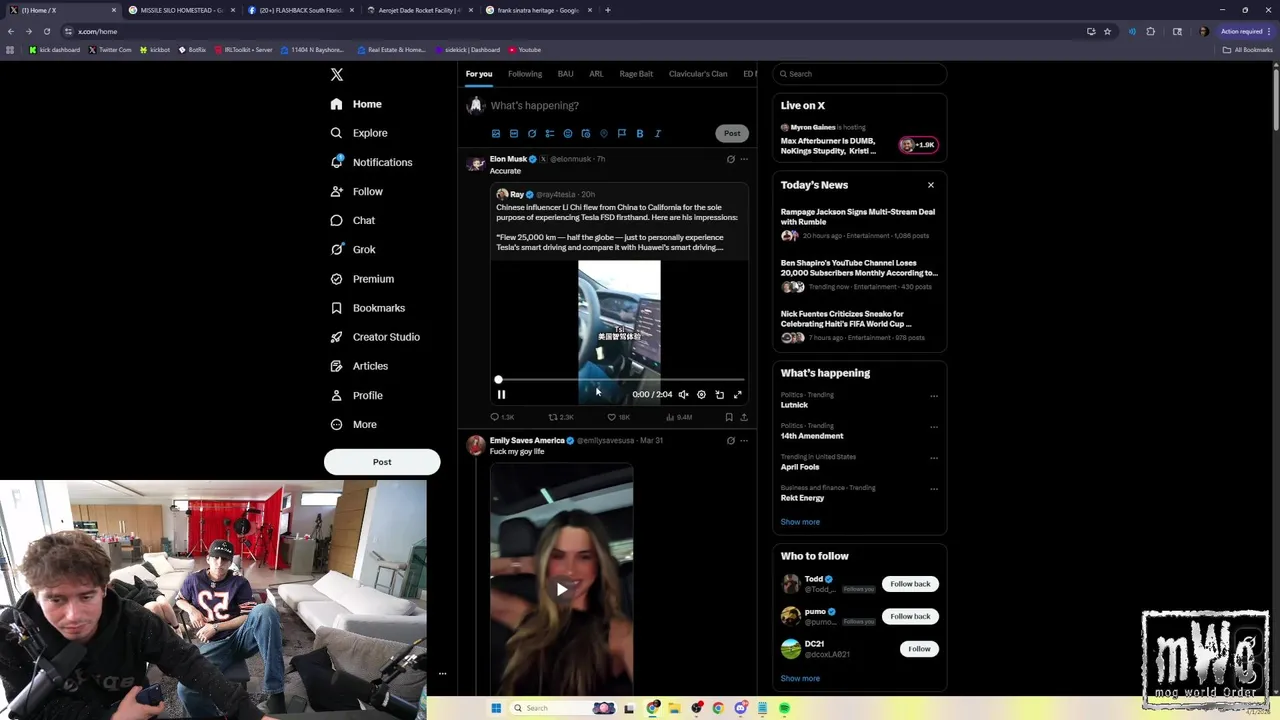
Task: Open Bookmarks in the sidebar
Action: [367, 308]
